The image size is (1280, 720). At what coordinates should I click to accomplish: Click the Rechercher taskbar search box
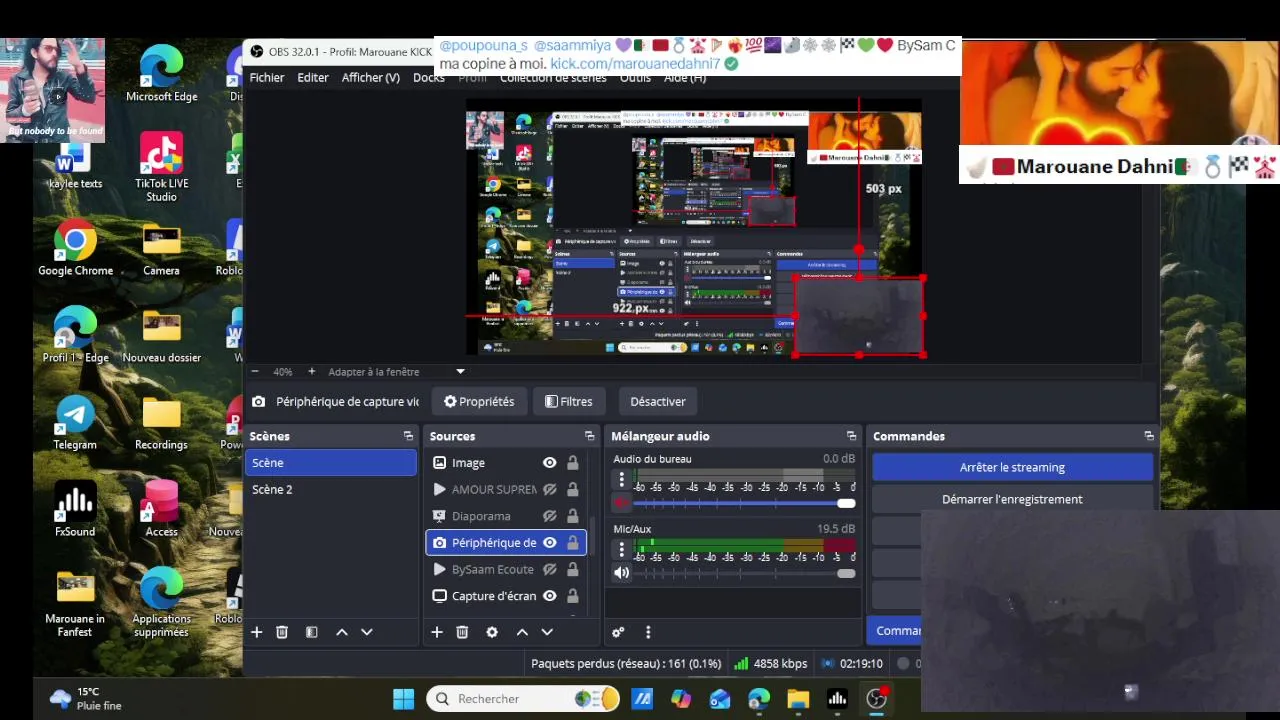(523, 699)
